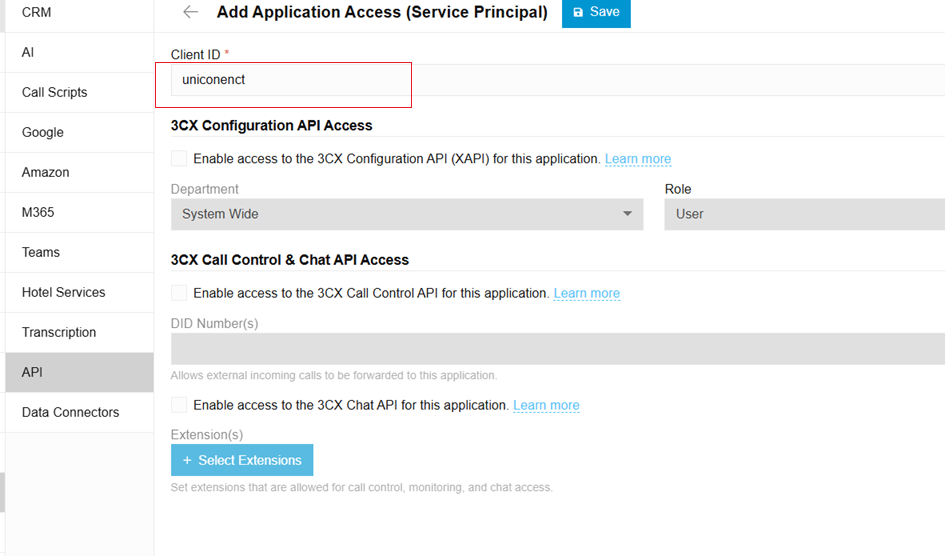
Task: Open Learn more link for Configuration API
Action: coord(638,159)
